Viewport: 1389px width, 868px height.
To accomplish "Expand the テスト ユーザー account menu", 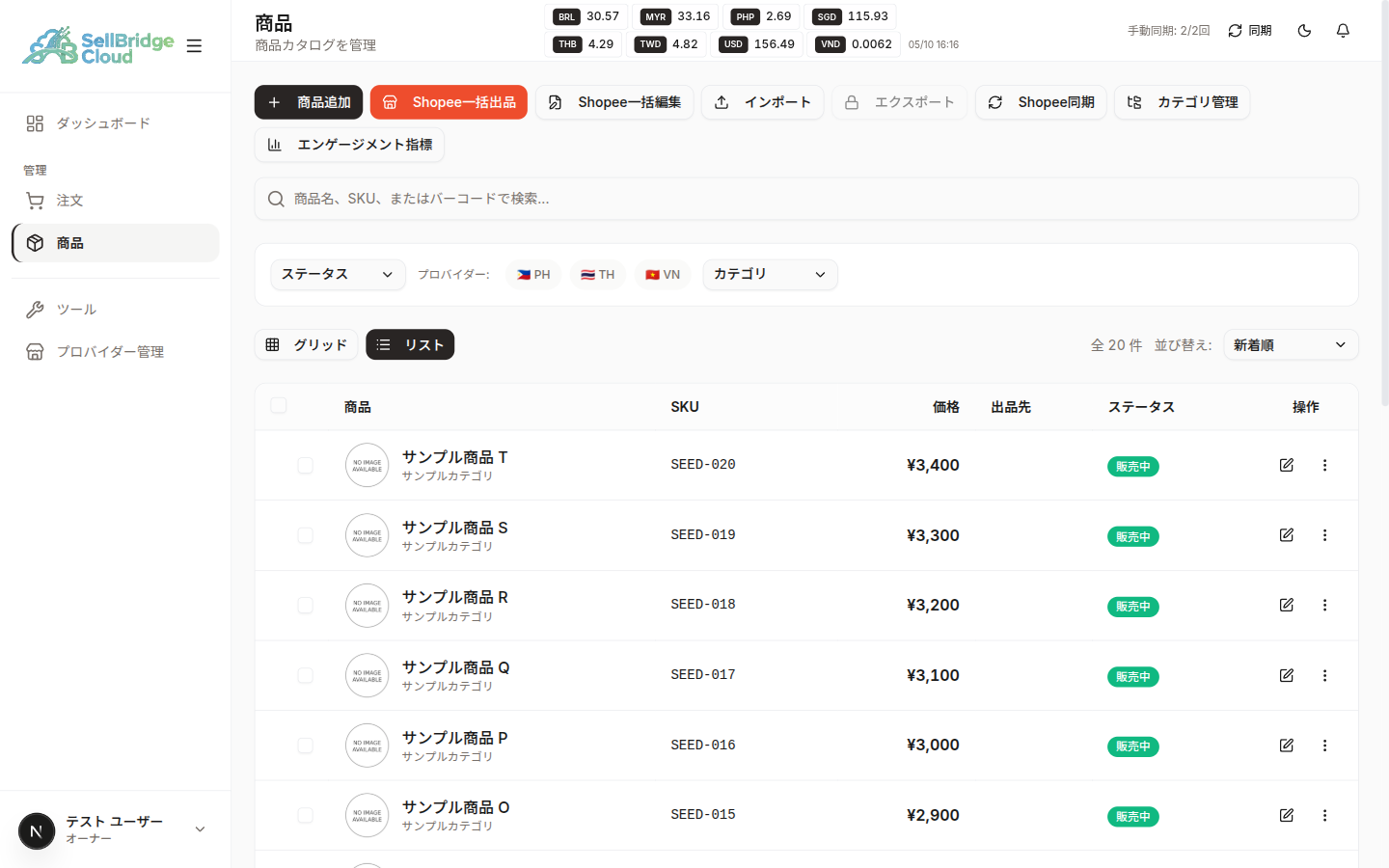I will (115, 829).
